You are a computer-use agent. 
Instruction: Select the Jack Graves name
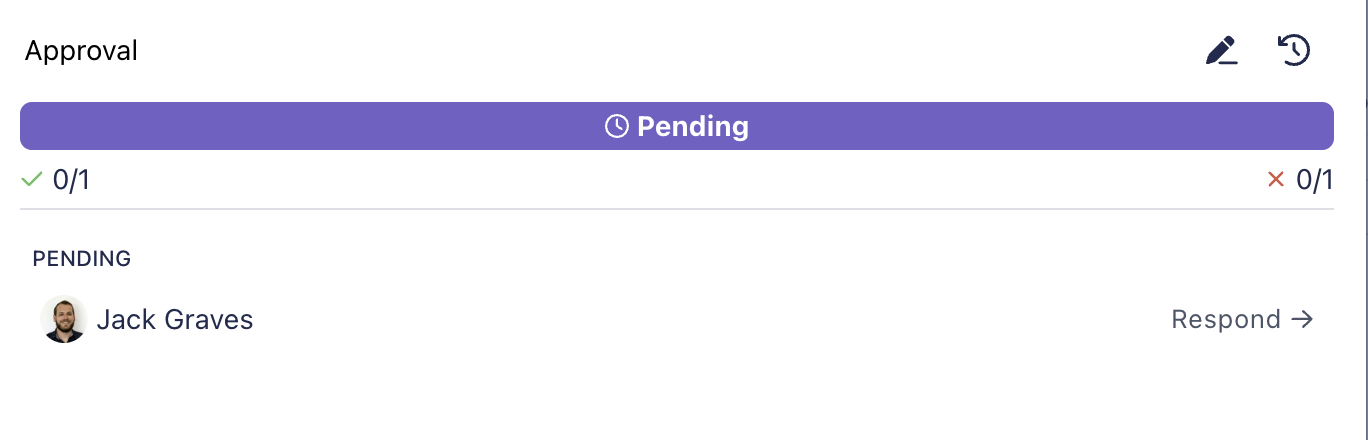[x=175, y=320]
